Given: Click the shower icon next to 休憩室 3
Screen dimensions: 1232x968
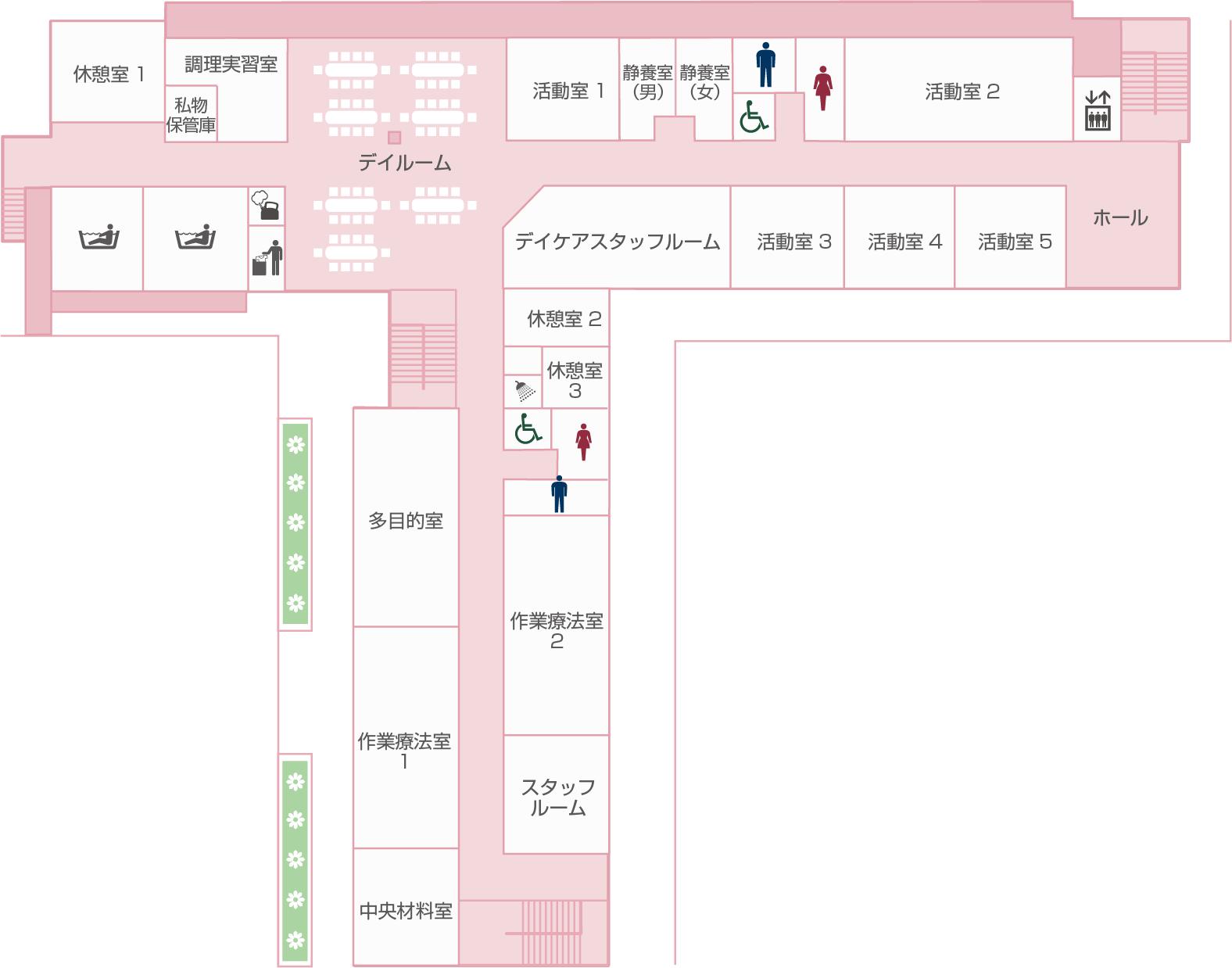Looking at the screenshot, I should [x=525, y=389].
